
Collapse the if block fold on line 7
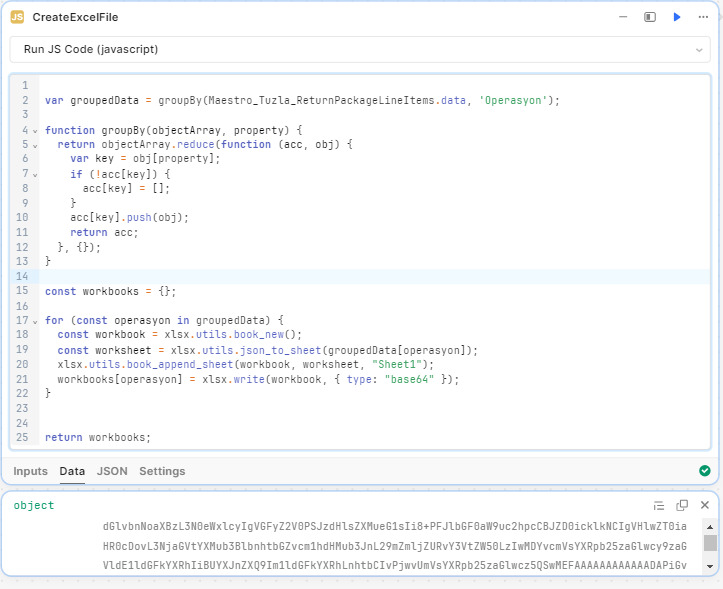(35, 175)
